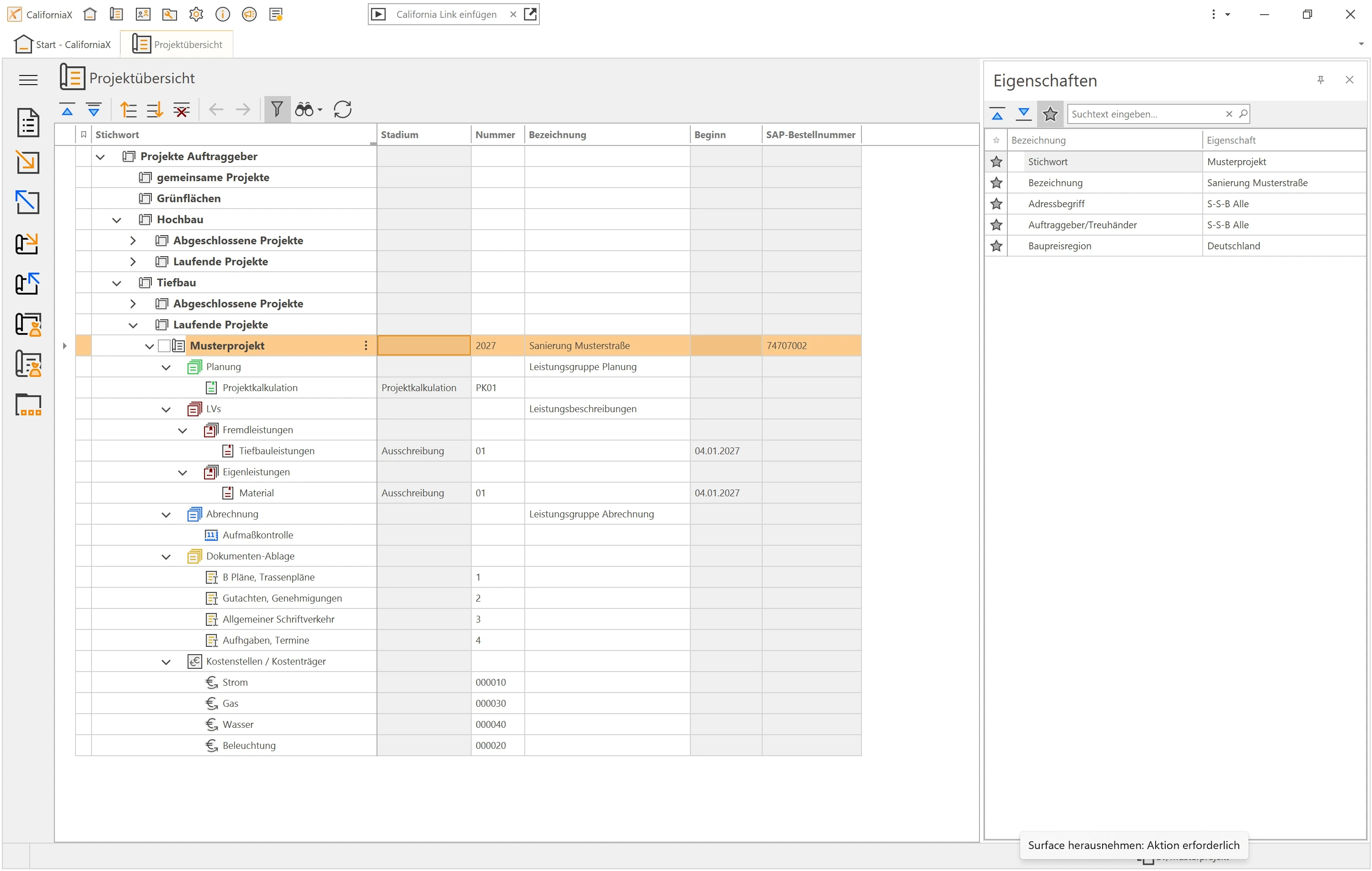Collapse the Planung group
Image resolution: width=1372 pixels, height=871 pixels.
pos(166,367)
